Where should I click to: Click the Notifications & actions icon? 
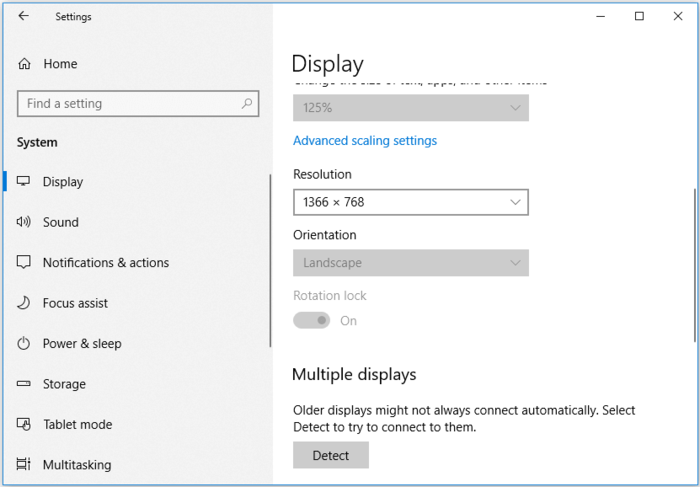click(23, 262)
